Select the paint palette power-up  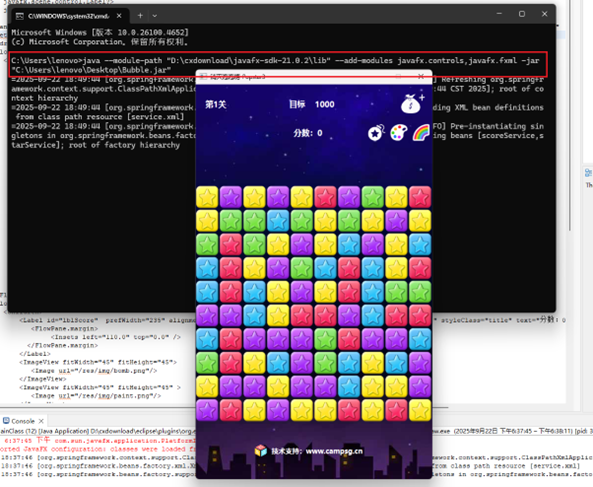398,133
